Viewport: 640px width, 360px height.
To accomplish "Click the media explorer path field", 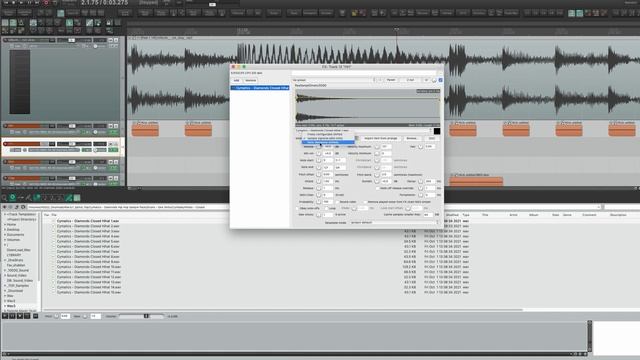I will click(314, 207).
